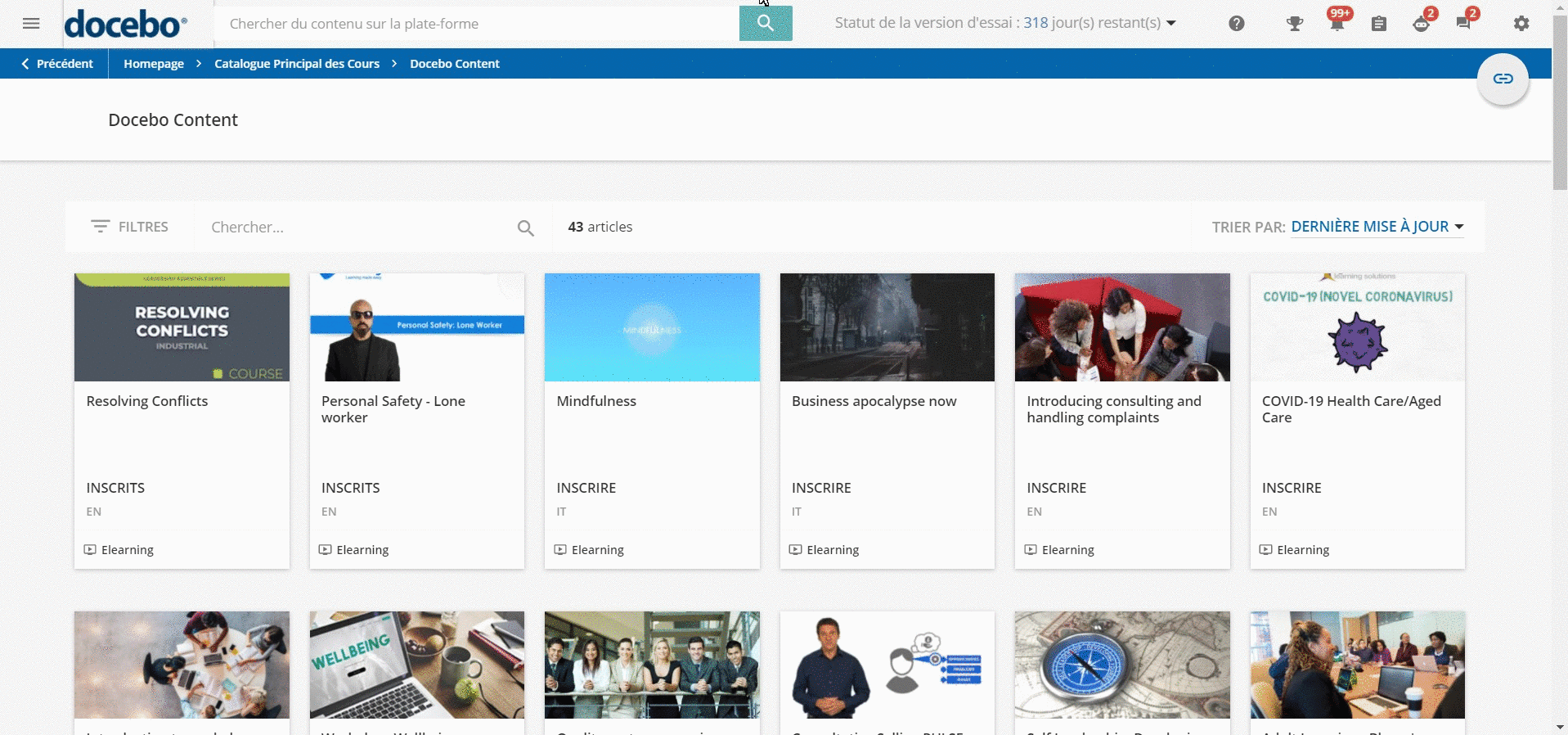This screenshot has width=1568, height=735.
Task: Open the settings gear icon
Action: 1521,24
